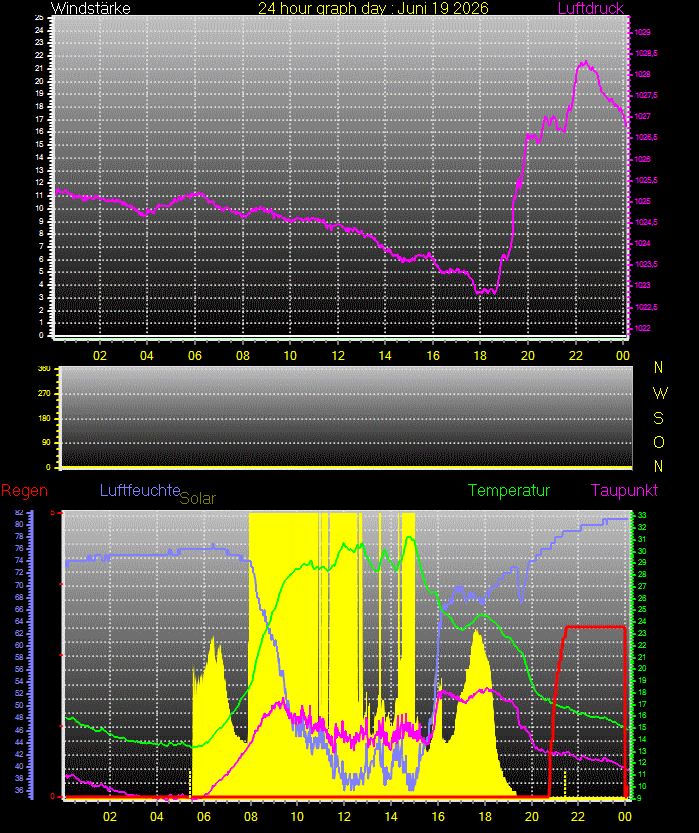Click the Temperatur legend label
The width and height of the screenshot is (699, 833).
pos(508,490)
